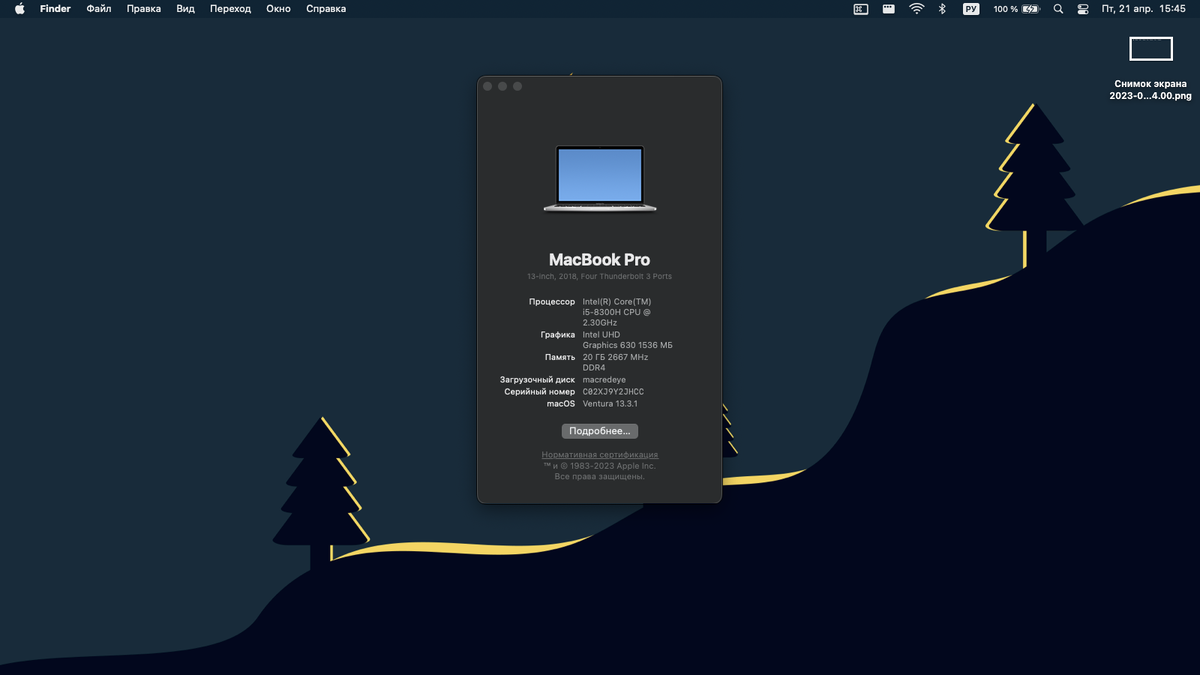Open the Правка menu
The height and width of the screenshot is (675, 1200).
click(143, 8)
